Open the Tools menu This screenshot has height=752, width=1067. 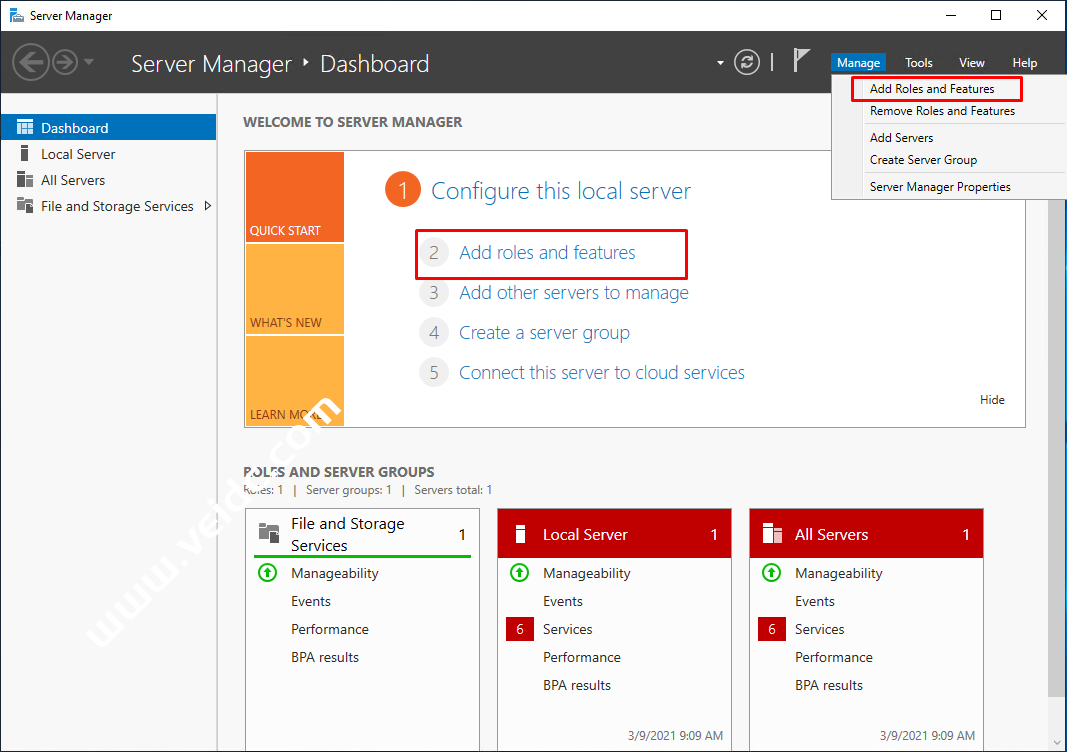pos(918,63)
